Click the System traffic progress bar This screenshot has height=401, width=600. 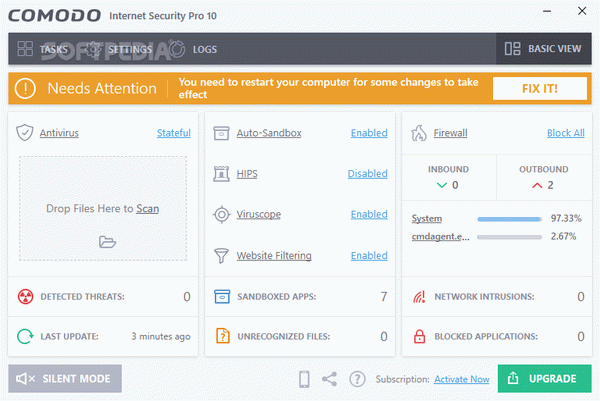[x=510, y=219]
